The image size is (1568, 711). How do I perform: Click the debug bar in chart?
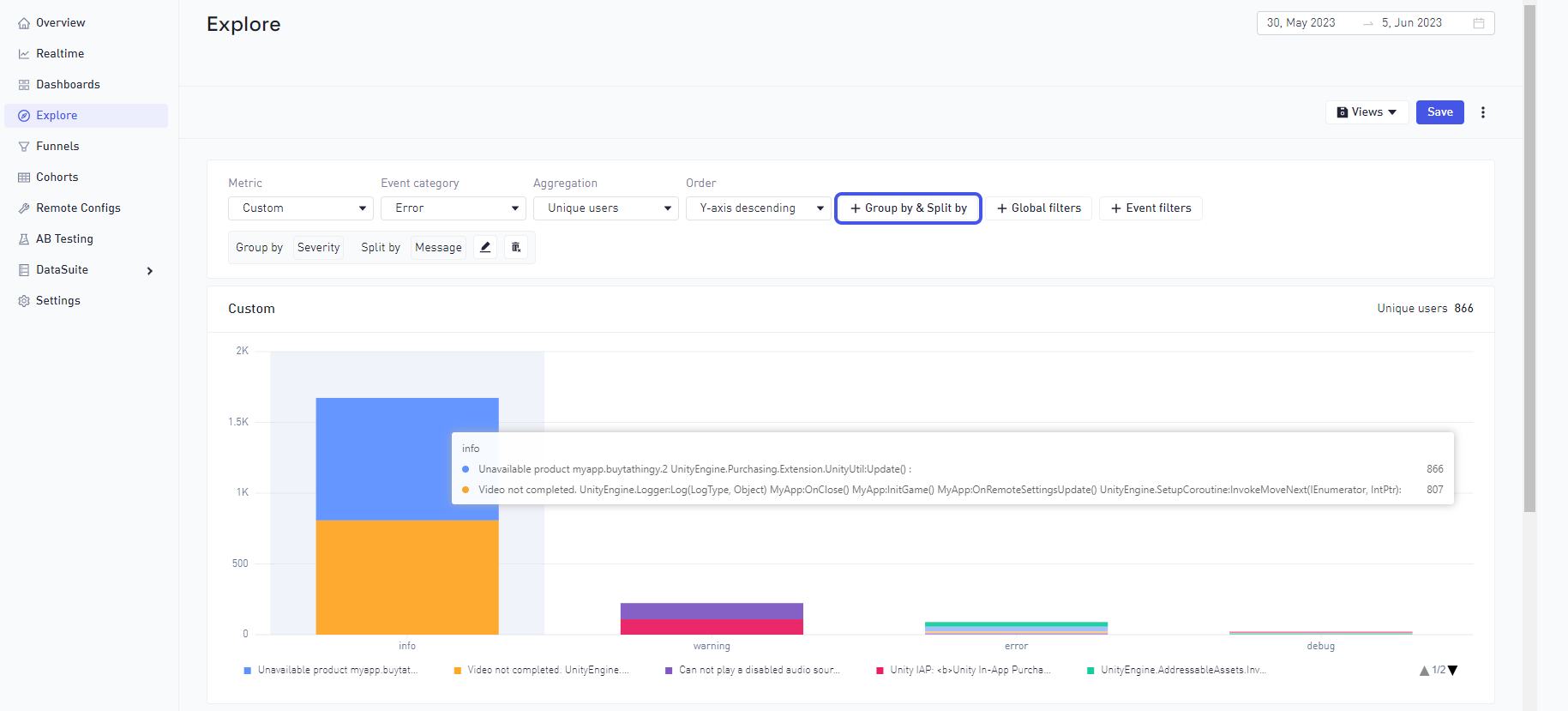pos(1320,633)
